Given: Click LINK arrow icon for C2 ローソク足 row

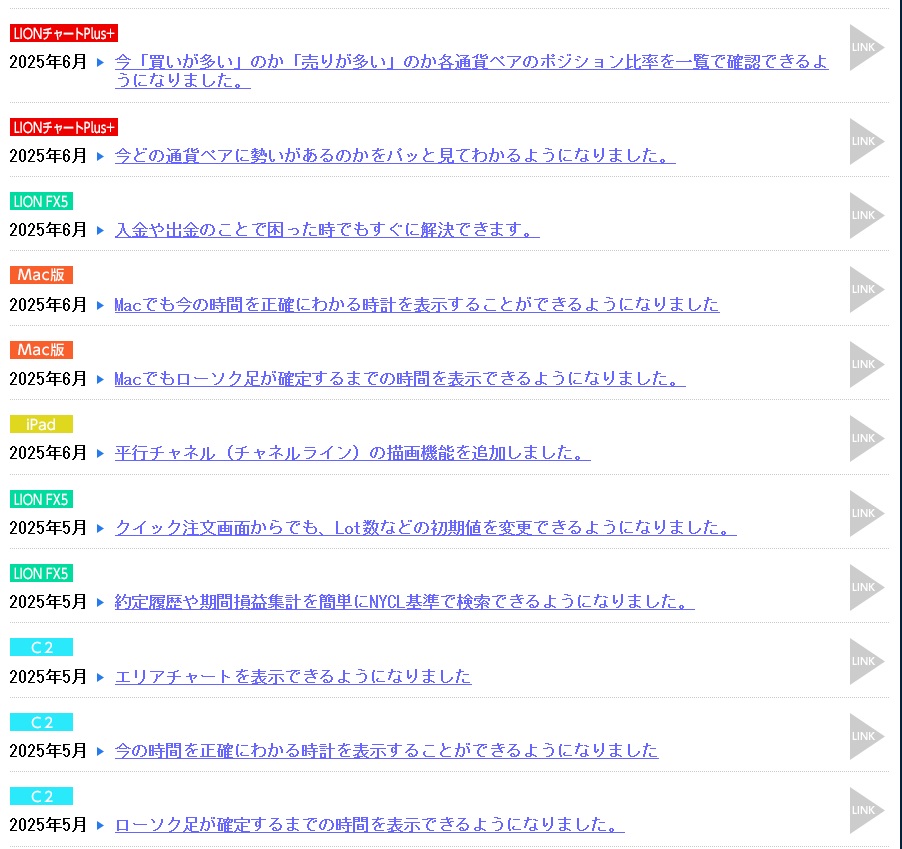Looking at the screenshot, I should (x=866, y=810).
